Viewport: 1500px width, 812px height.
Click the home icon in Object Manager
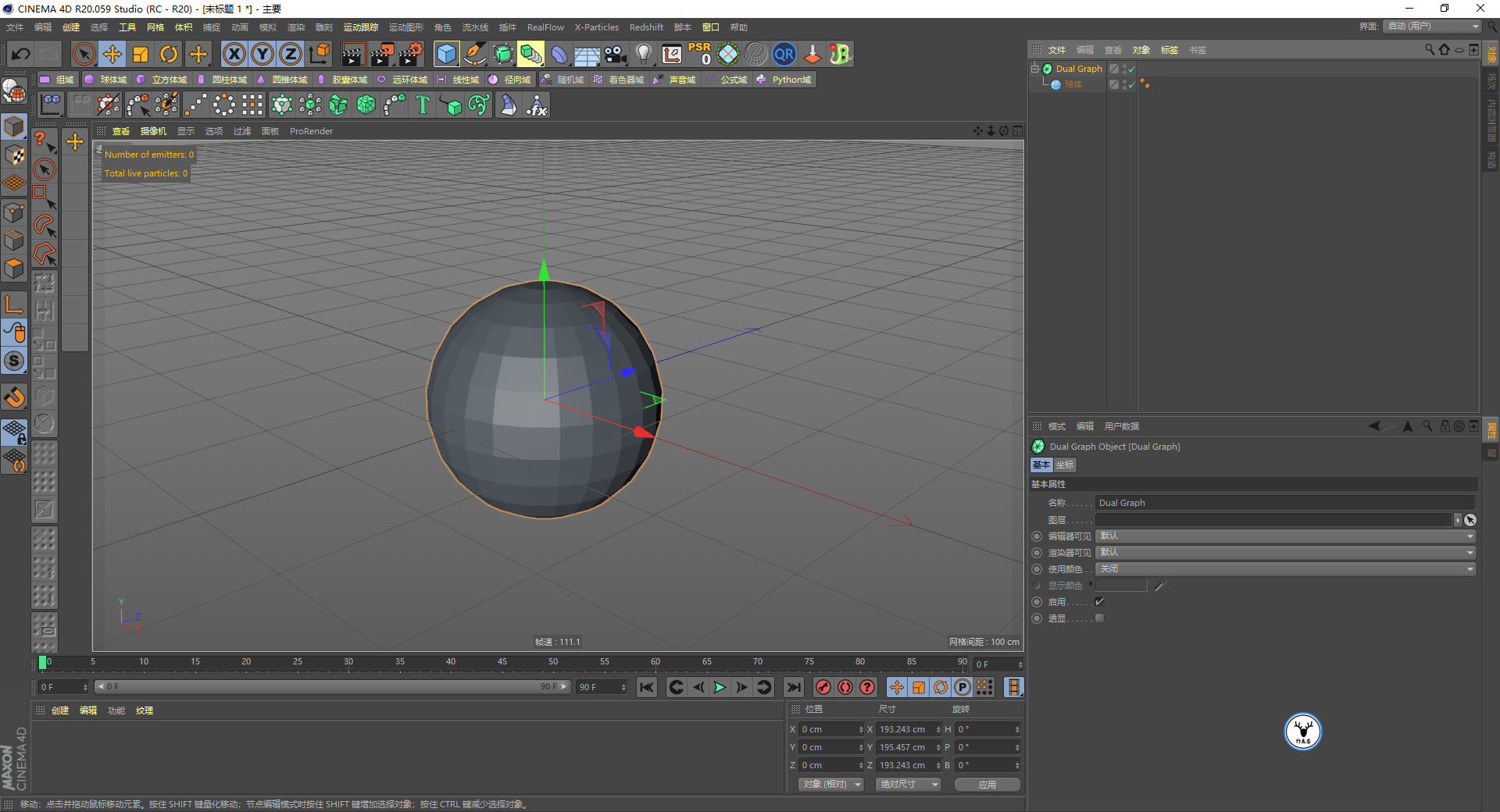coord(1444,50)
